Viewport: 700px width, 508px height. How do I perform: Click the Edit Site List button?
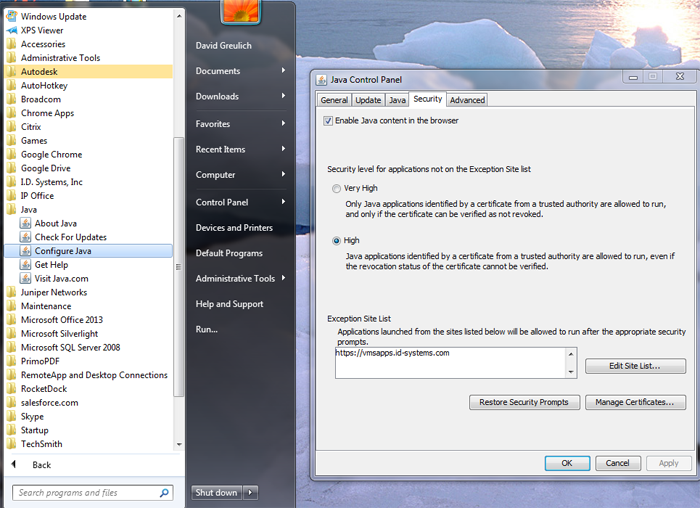pyautogui.click(x=635, y=366)
